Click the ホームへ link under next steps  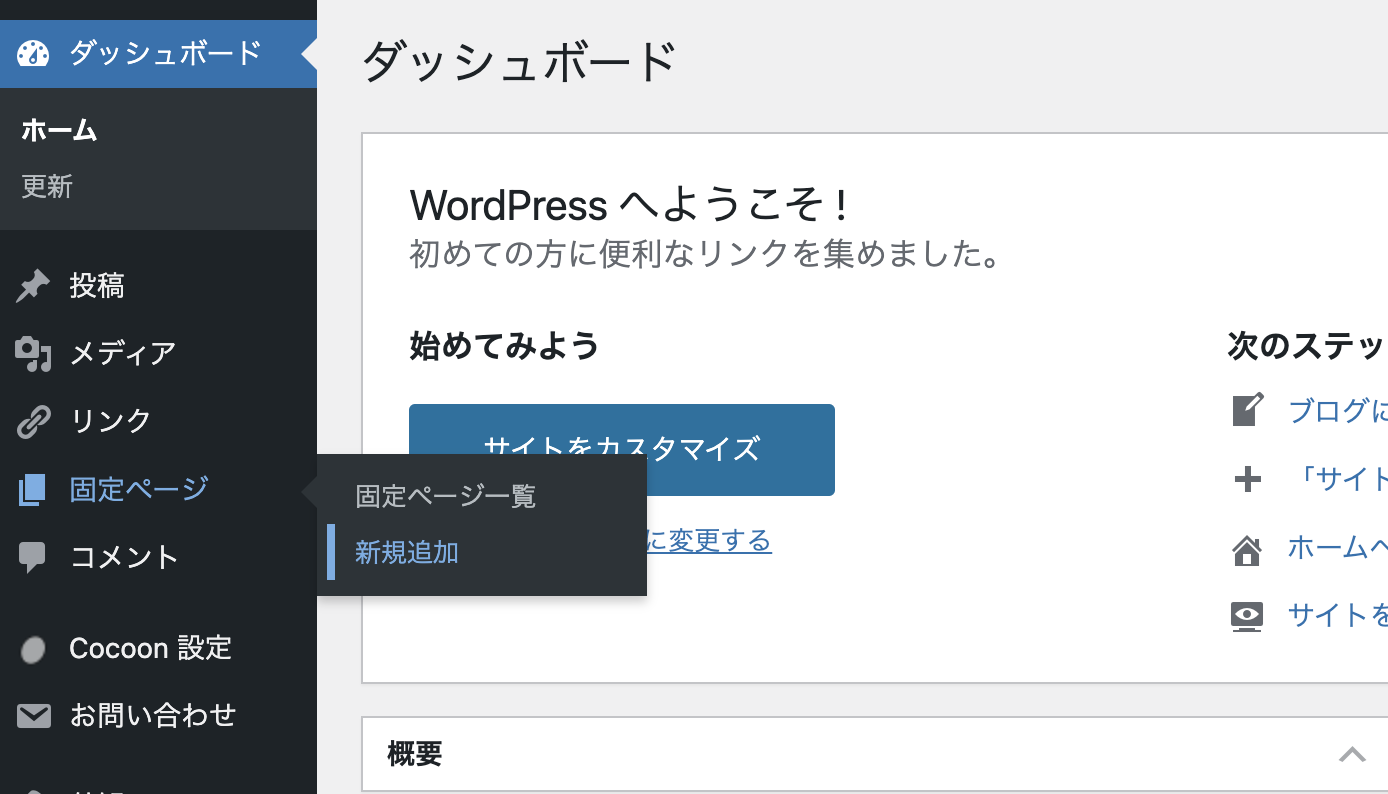[1338, 548]
